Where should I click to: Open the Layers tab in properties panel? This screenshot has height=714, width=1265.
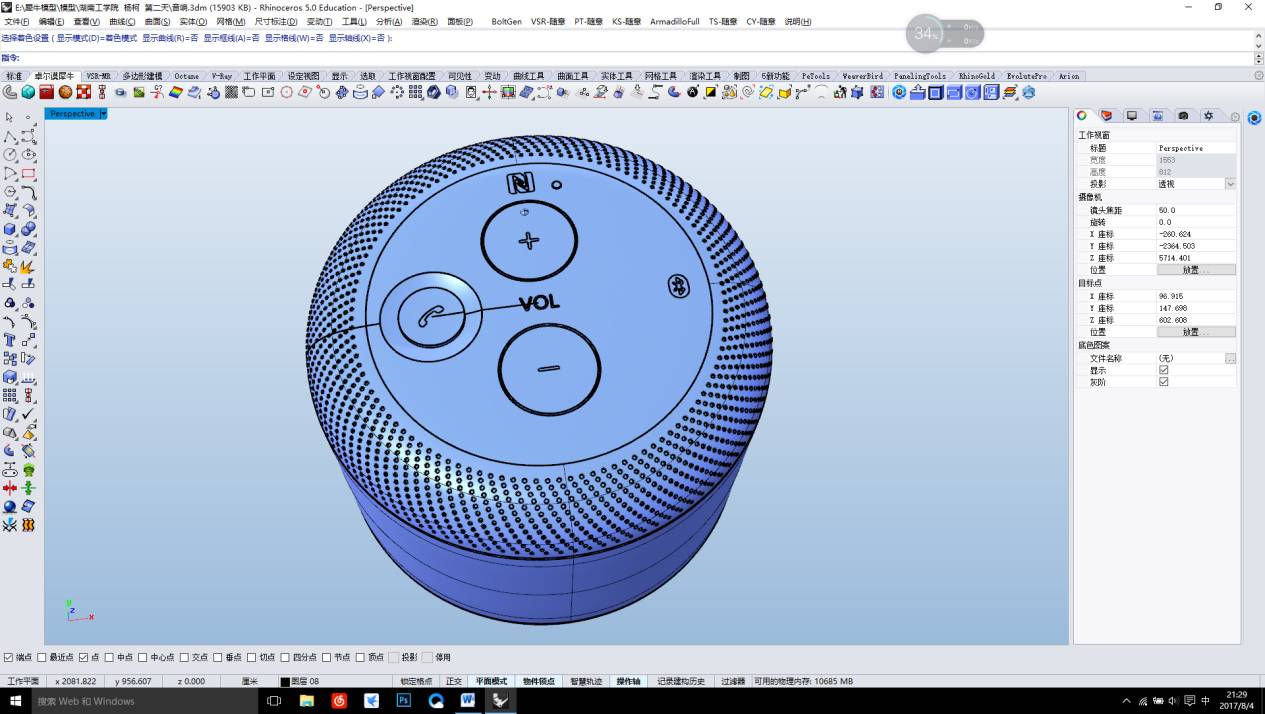click(1106, 116)
